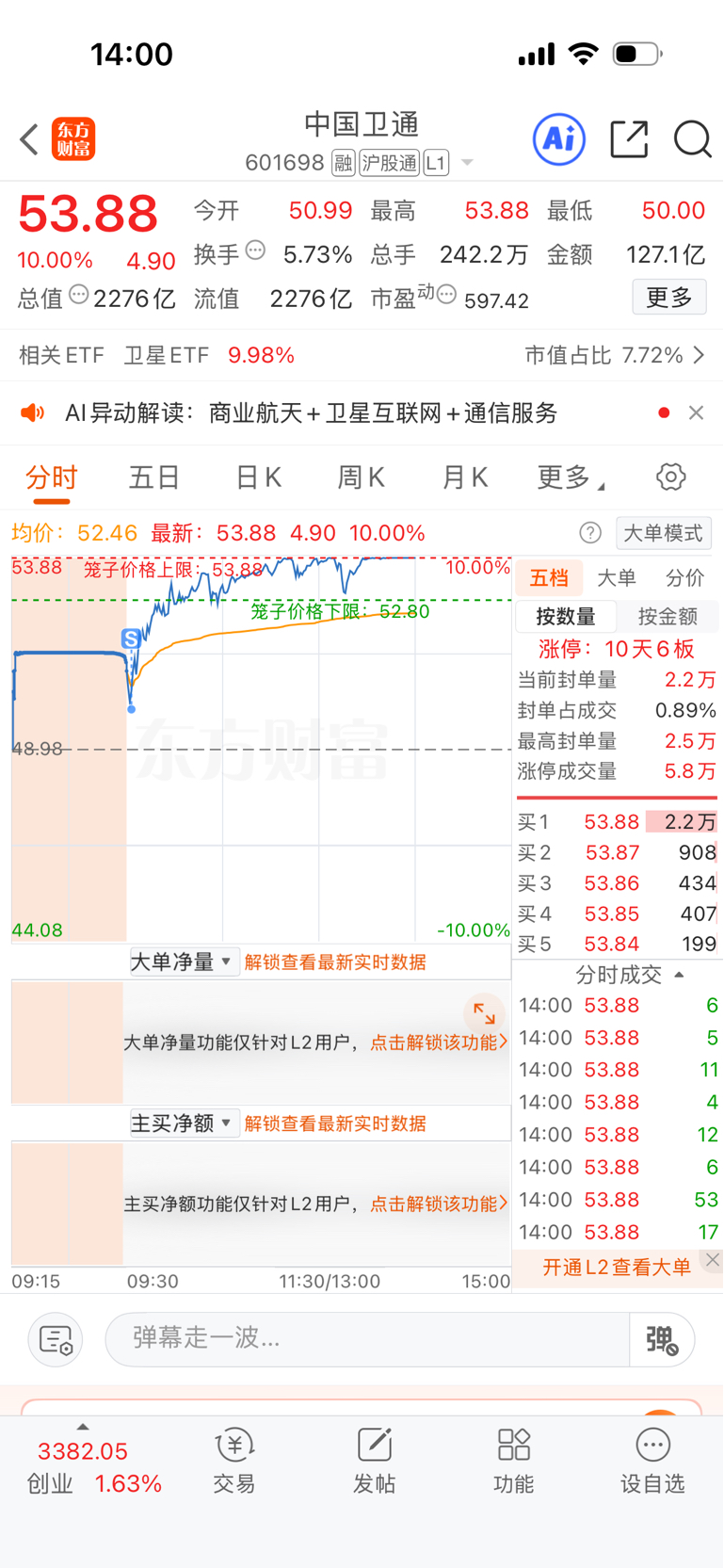Switch to the 日K tab

pyautogui.click(x=258, y=477)
